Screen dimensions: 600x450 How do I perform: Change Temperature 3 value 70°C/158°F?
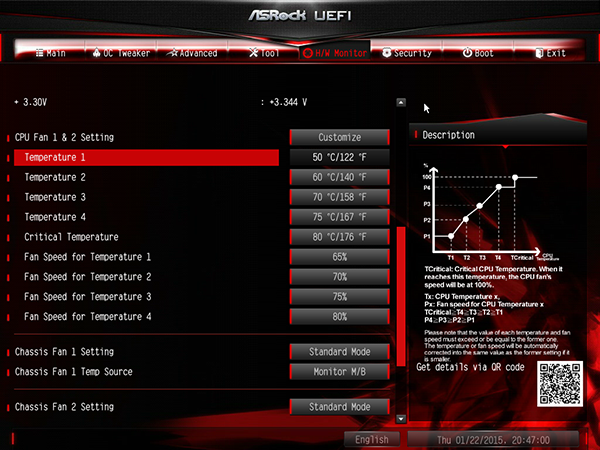click(339, 197)
